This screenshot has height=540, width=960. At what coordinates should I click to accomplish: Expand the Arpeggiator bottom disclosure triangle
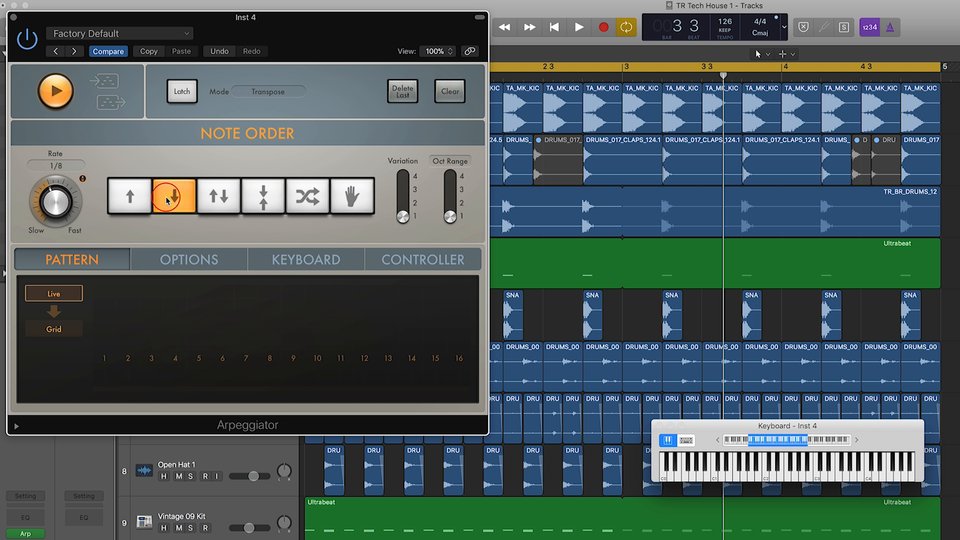coord(17,426)
